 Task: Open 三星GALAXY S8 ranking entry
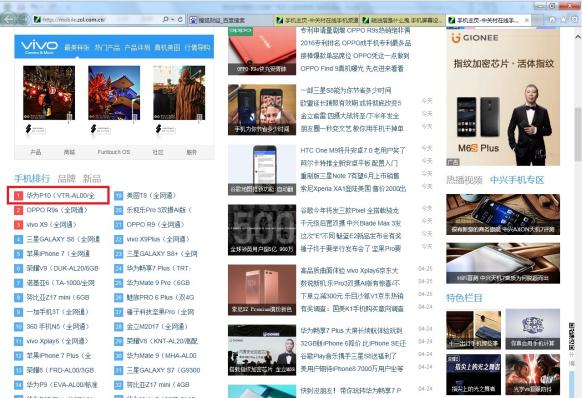[x=62, y=239]
